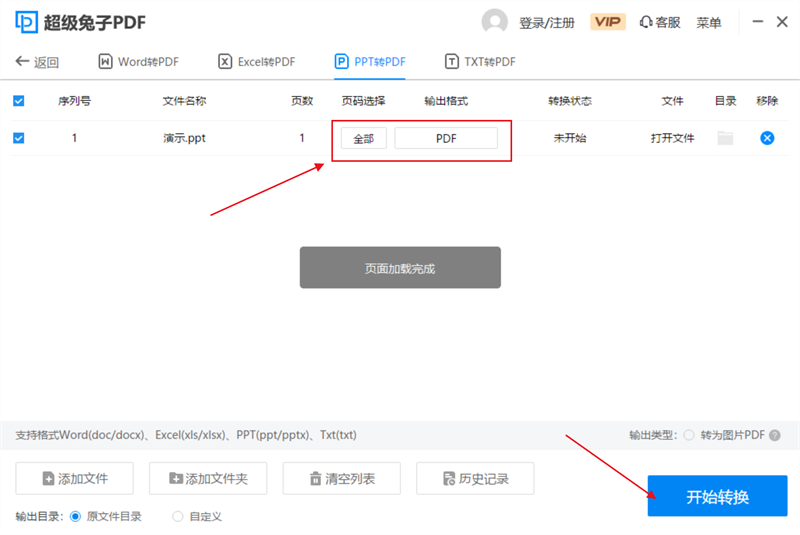The height and width of the screenshot is (535, 800).
Task: Click the 超级兔子PDF logo icon
Action: pyautogui.click(x=27, y=22)
